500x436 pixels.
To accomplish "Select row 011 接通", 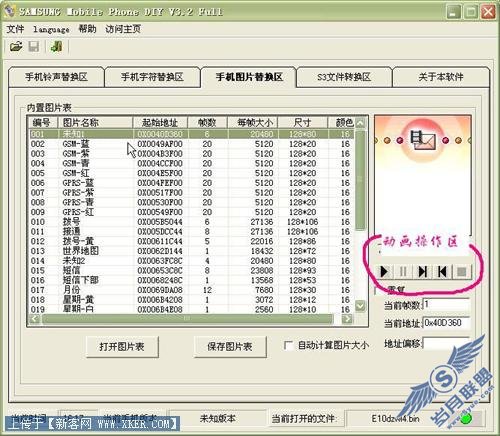I will coord(191,231).
